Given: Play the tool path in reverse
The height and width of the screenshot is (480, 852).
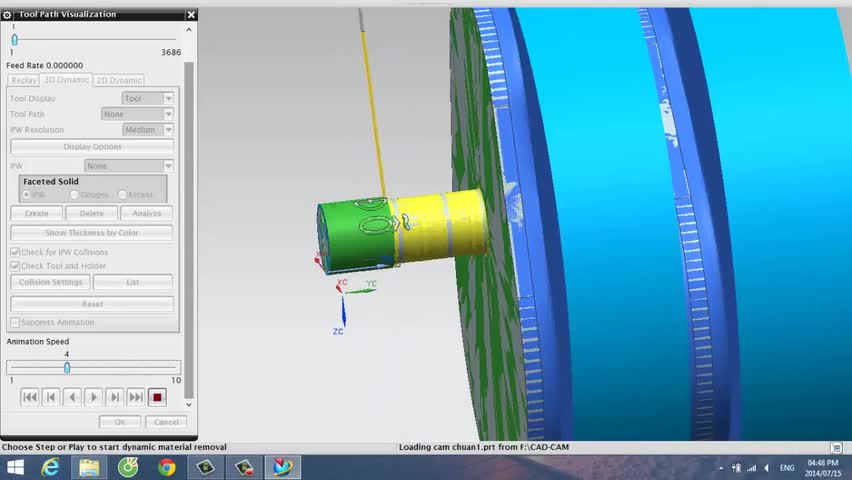Looking at the screenshot, I should tap(72, 397).
